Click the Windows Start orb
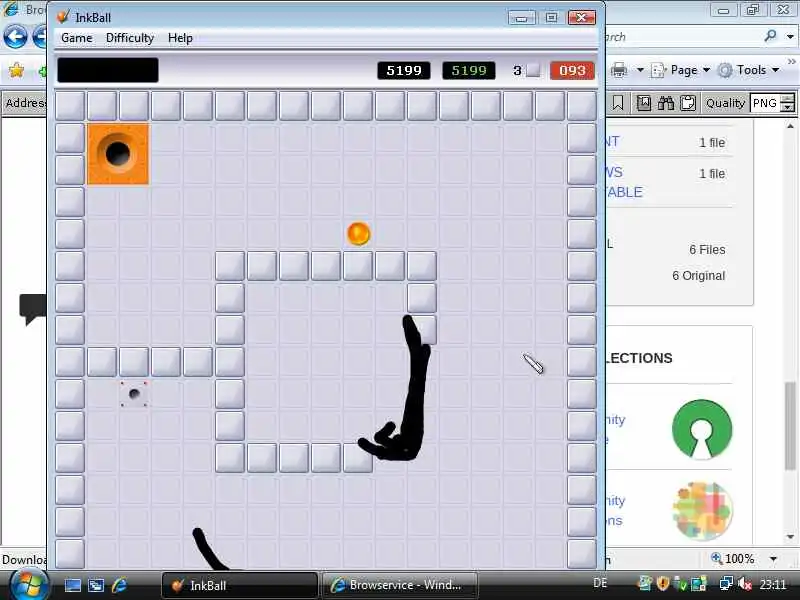This screenshot has width=800, height=600. (x=29, y=585)
